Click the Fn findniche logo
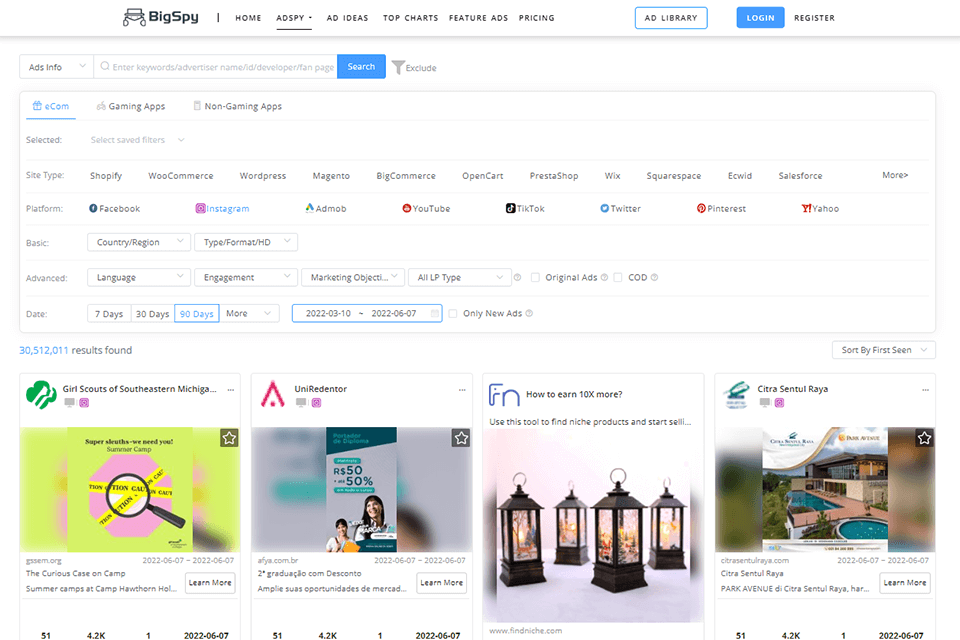Screen dimensions: 960x640 tap(504, 395)
